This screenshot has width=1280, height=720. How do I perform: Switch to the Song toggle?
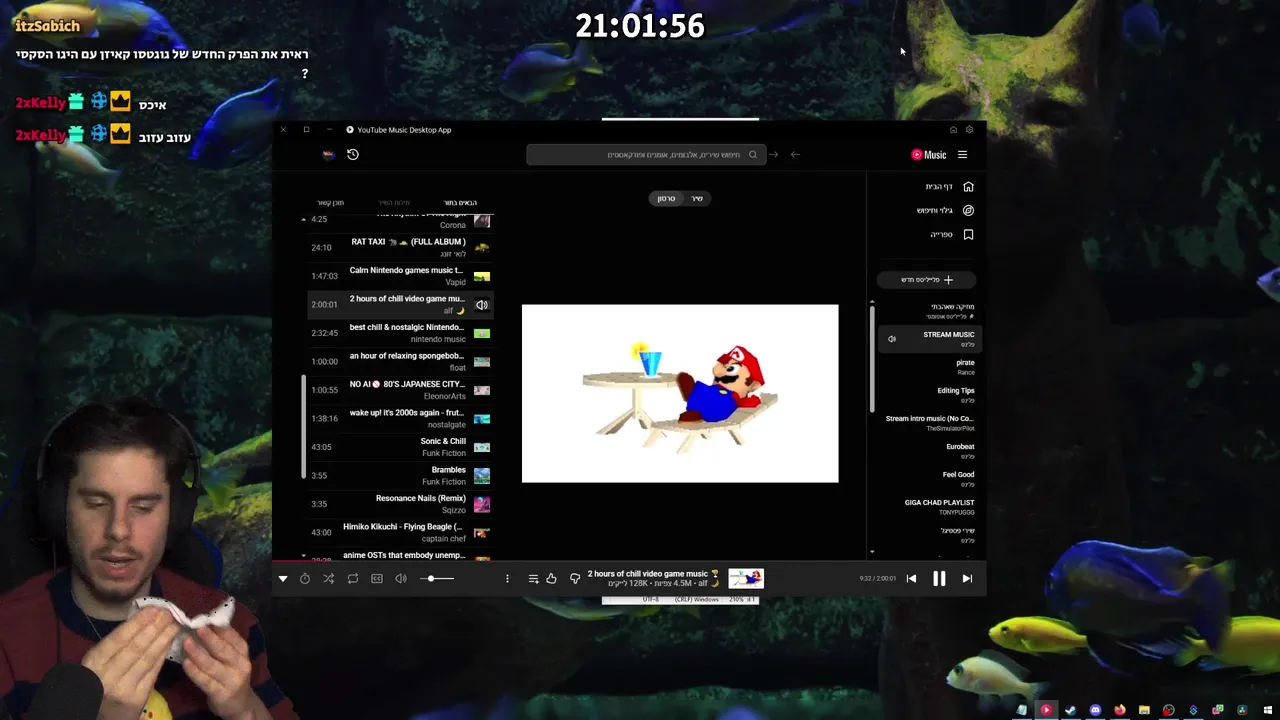coord(697,198)
